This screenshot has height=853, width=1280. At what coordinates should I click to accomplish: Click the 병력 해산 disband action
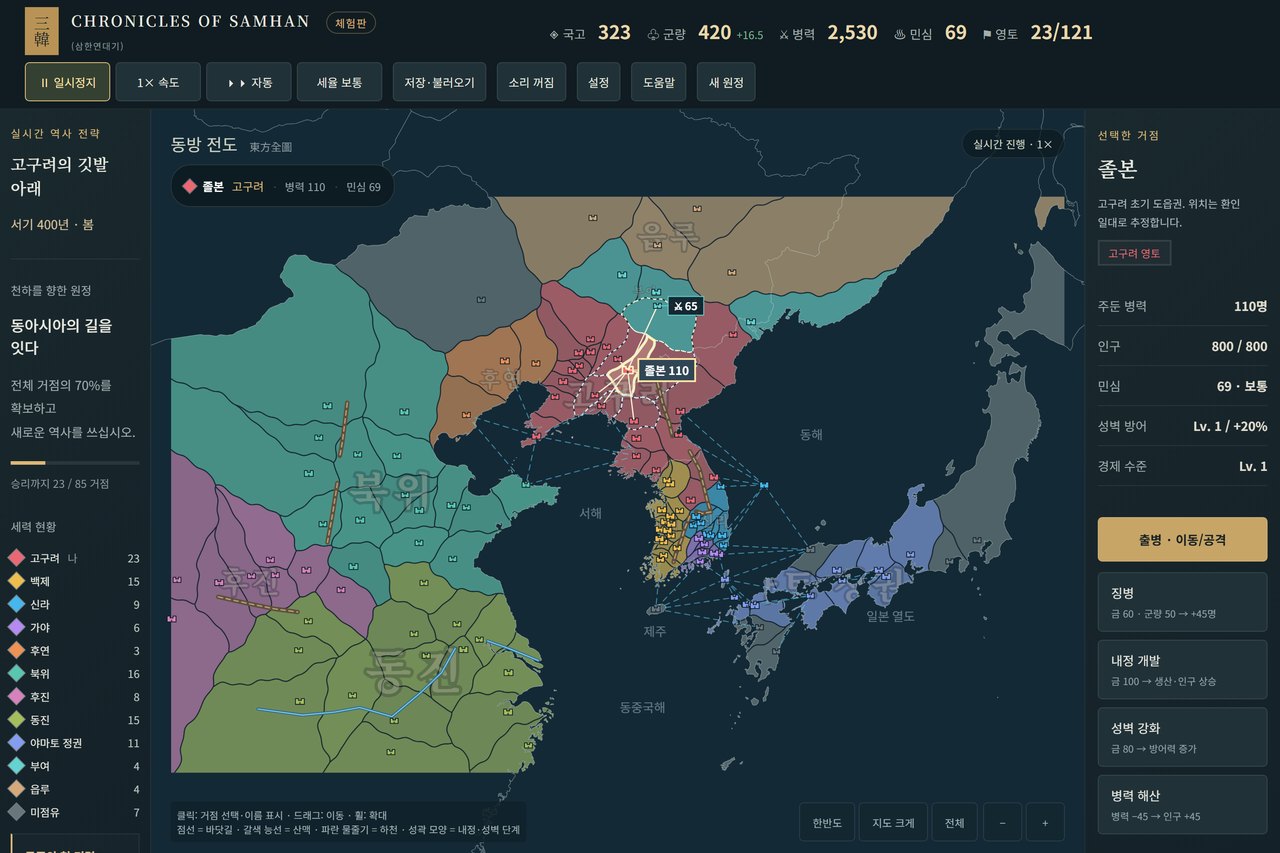click(1182, 805)
